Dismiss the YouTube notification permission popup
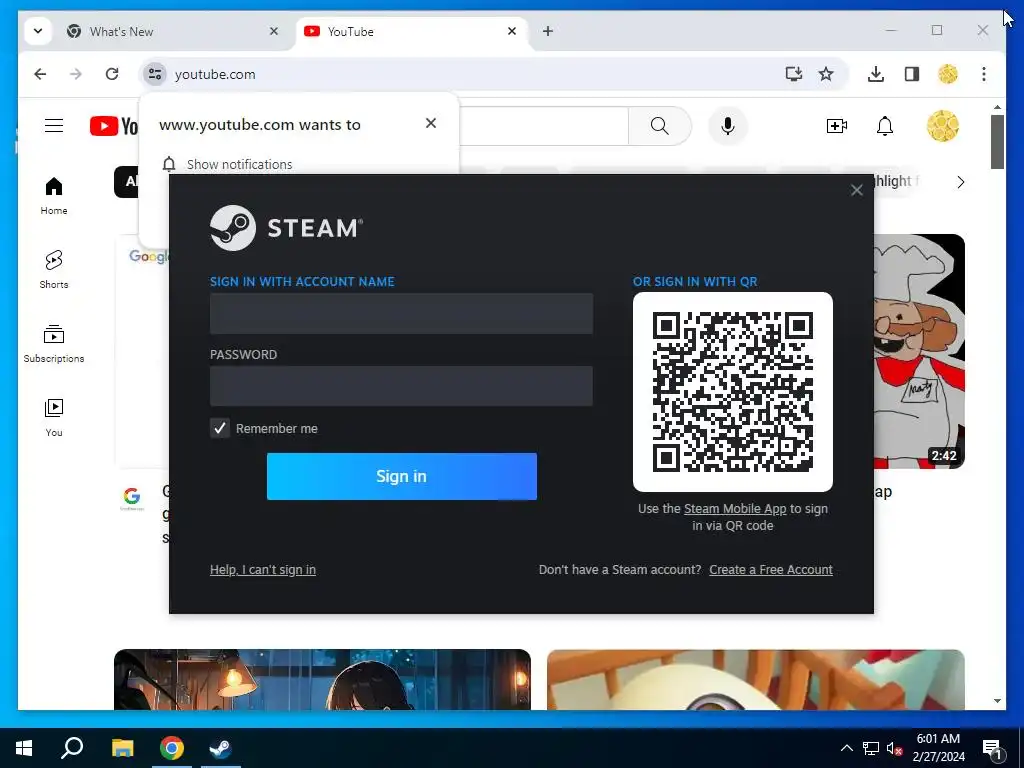 pyautogui.click(x=430, y=123)
